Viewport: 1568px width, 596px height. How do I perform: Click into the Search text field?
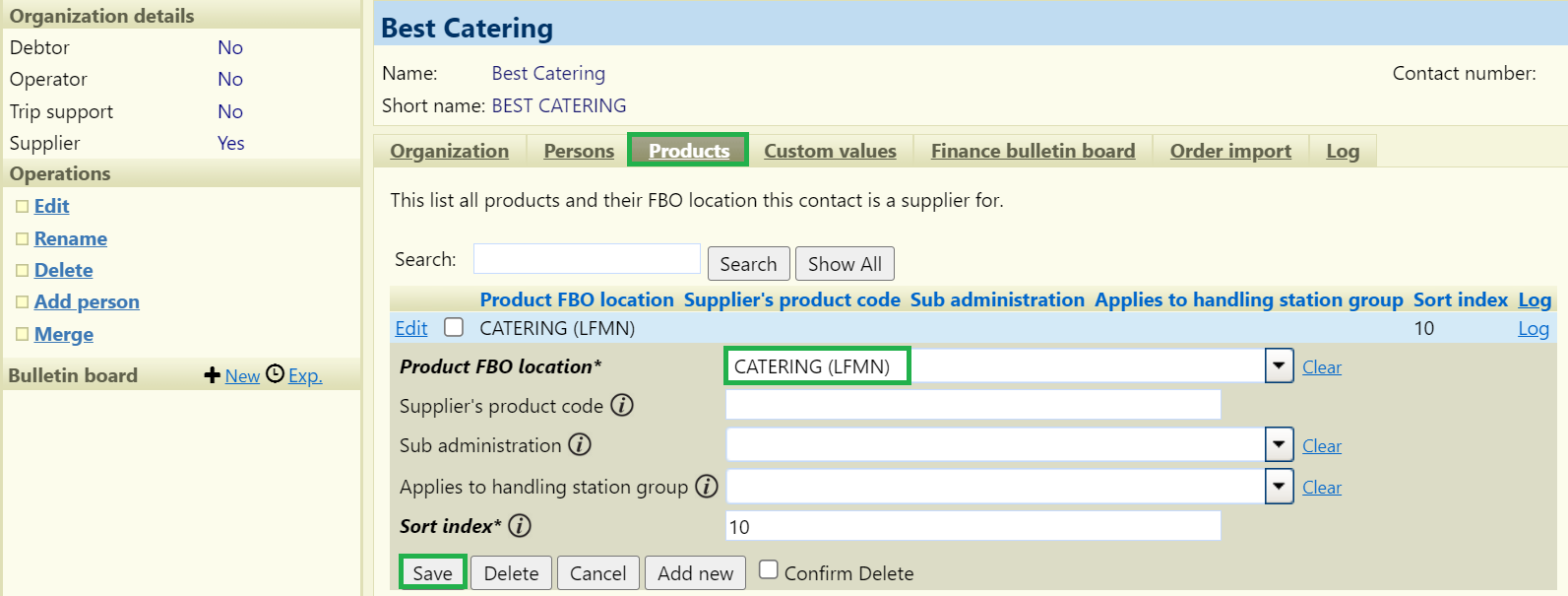coord(587,259)
